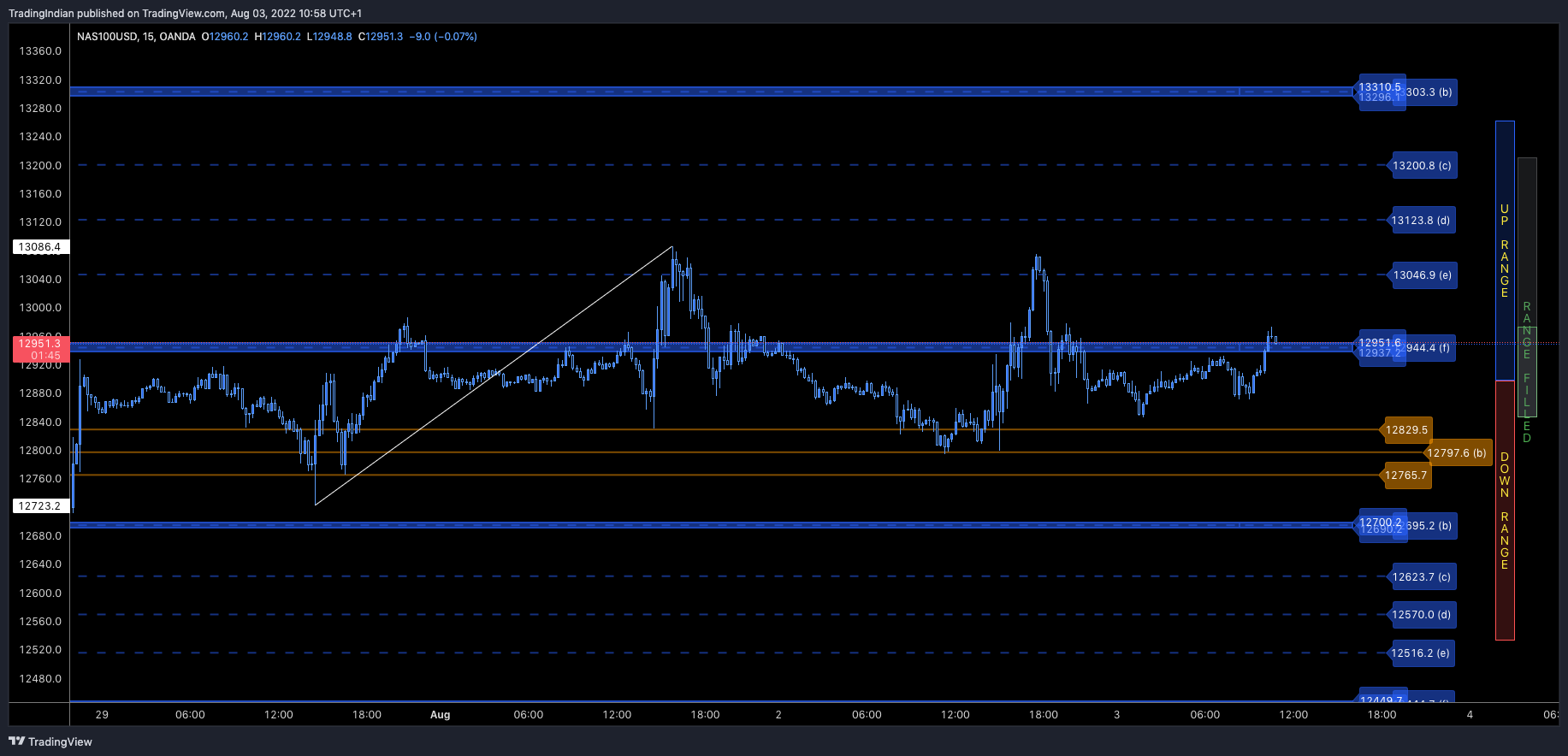Click the white 12723.2 price axis marker

click(x=40, y=506)
